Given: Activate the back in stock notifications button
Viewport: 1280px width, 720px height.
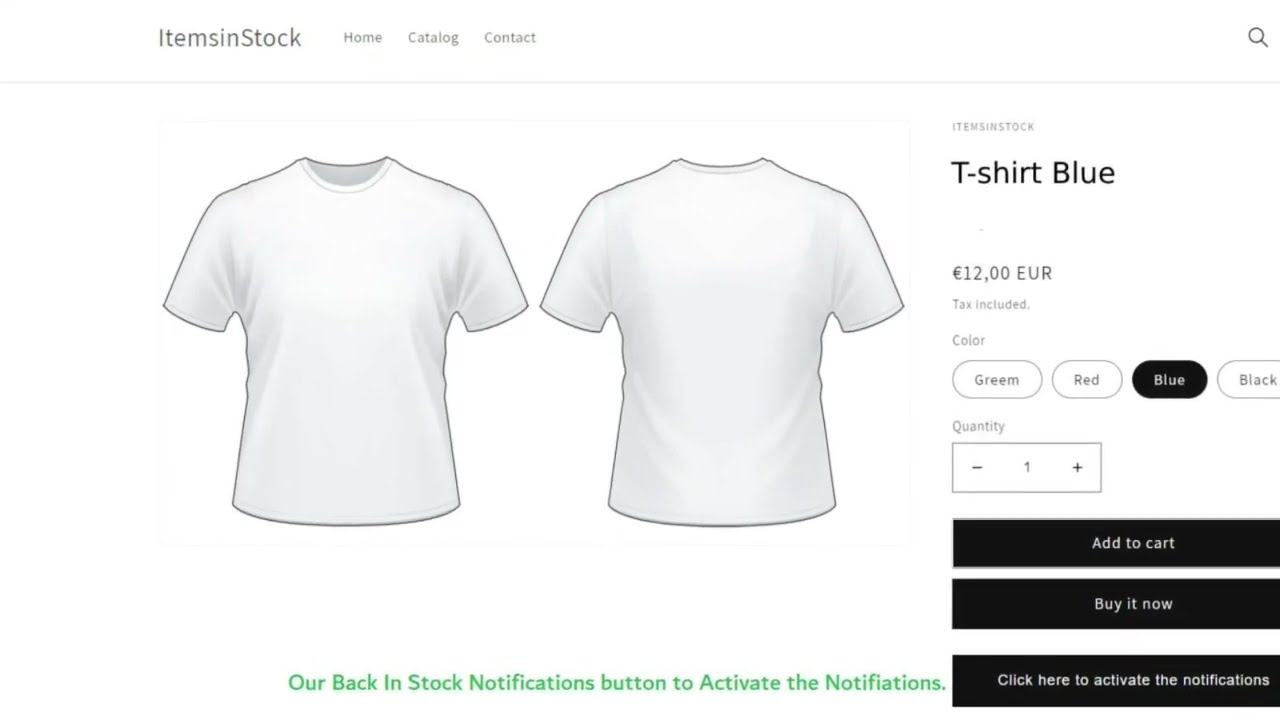Looking at the screenshot, I should (x=1133, y=679).
